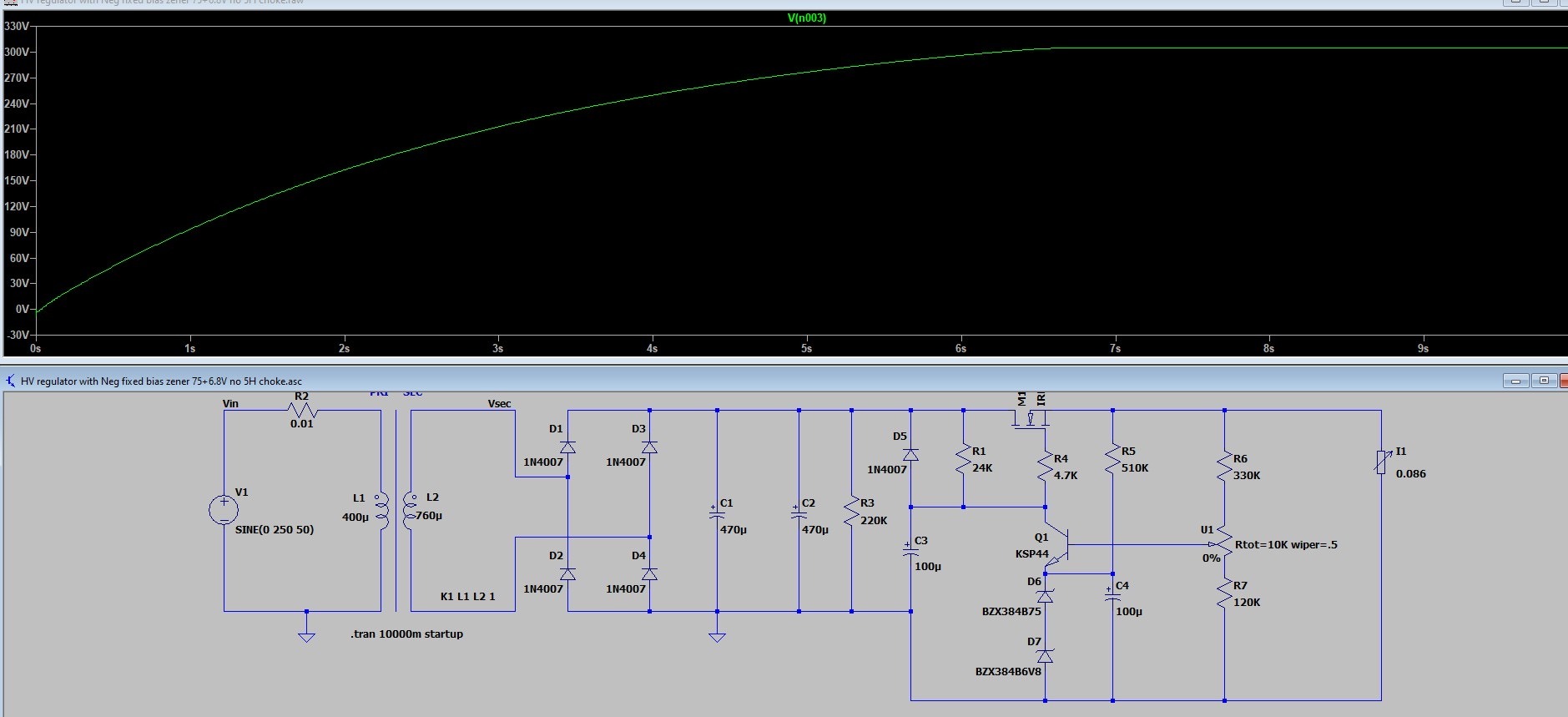Select diode D1 symbol
This screenshot has width=1568, height=717.
point(567,447)
